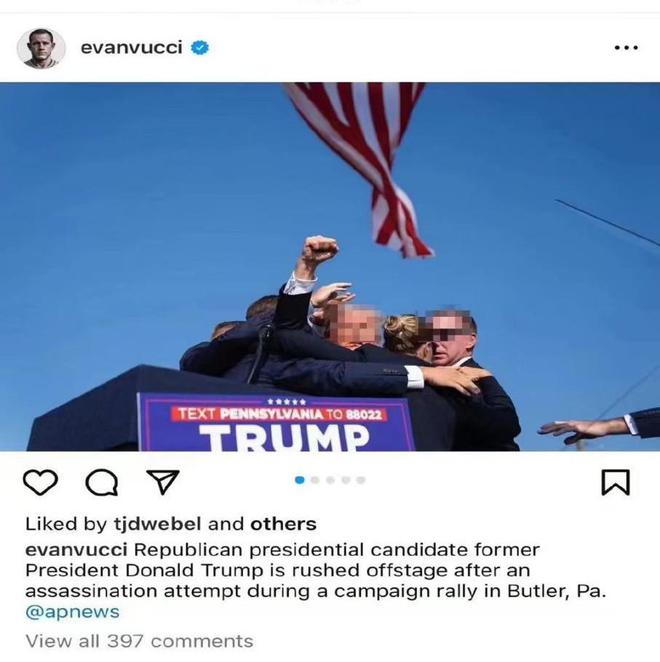
Task: Jump to the second carousel dot
Action: [315, 480]
